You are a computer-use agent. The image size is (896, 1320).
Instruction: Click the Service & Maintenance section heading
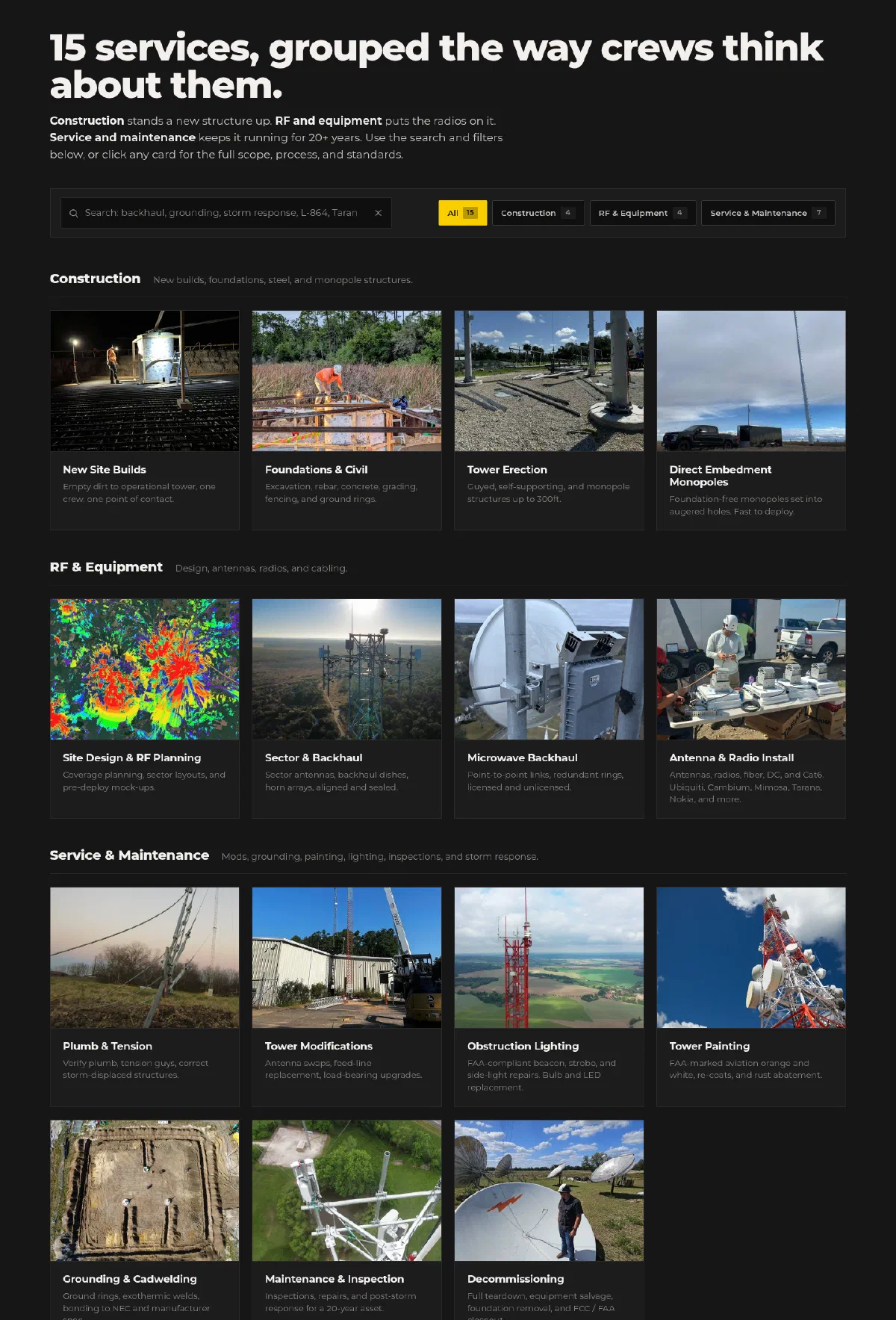coord(129,855)
